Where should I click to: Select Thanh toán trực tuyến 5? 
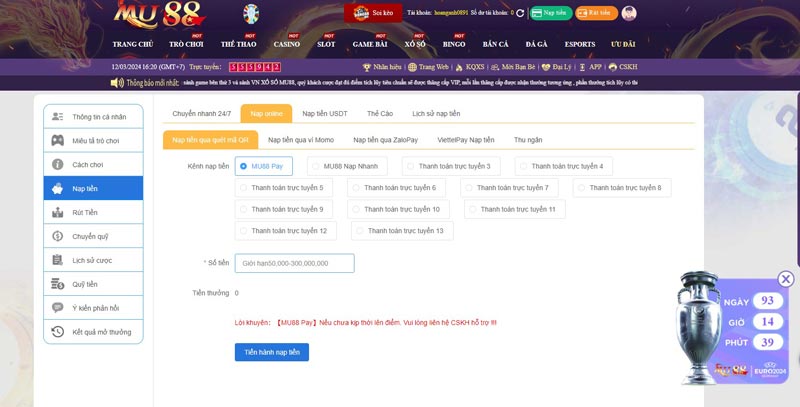(284, 188)
